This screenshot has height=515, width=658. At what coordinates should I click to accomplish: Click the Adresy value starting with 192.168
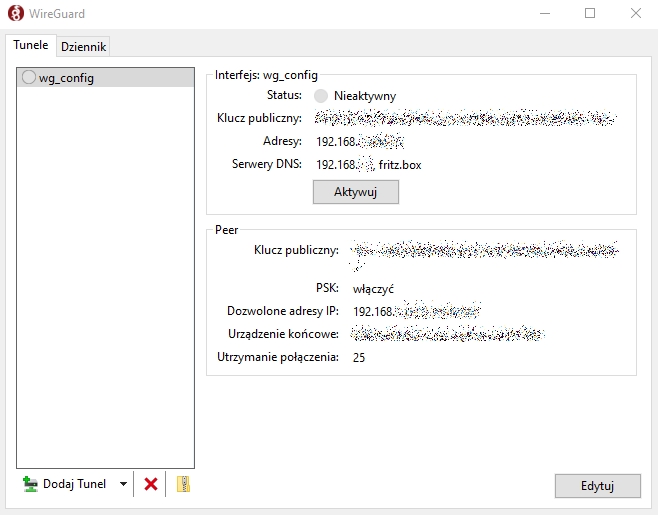[x=359, y=141]
